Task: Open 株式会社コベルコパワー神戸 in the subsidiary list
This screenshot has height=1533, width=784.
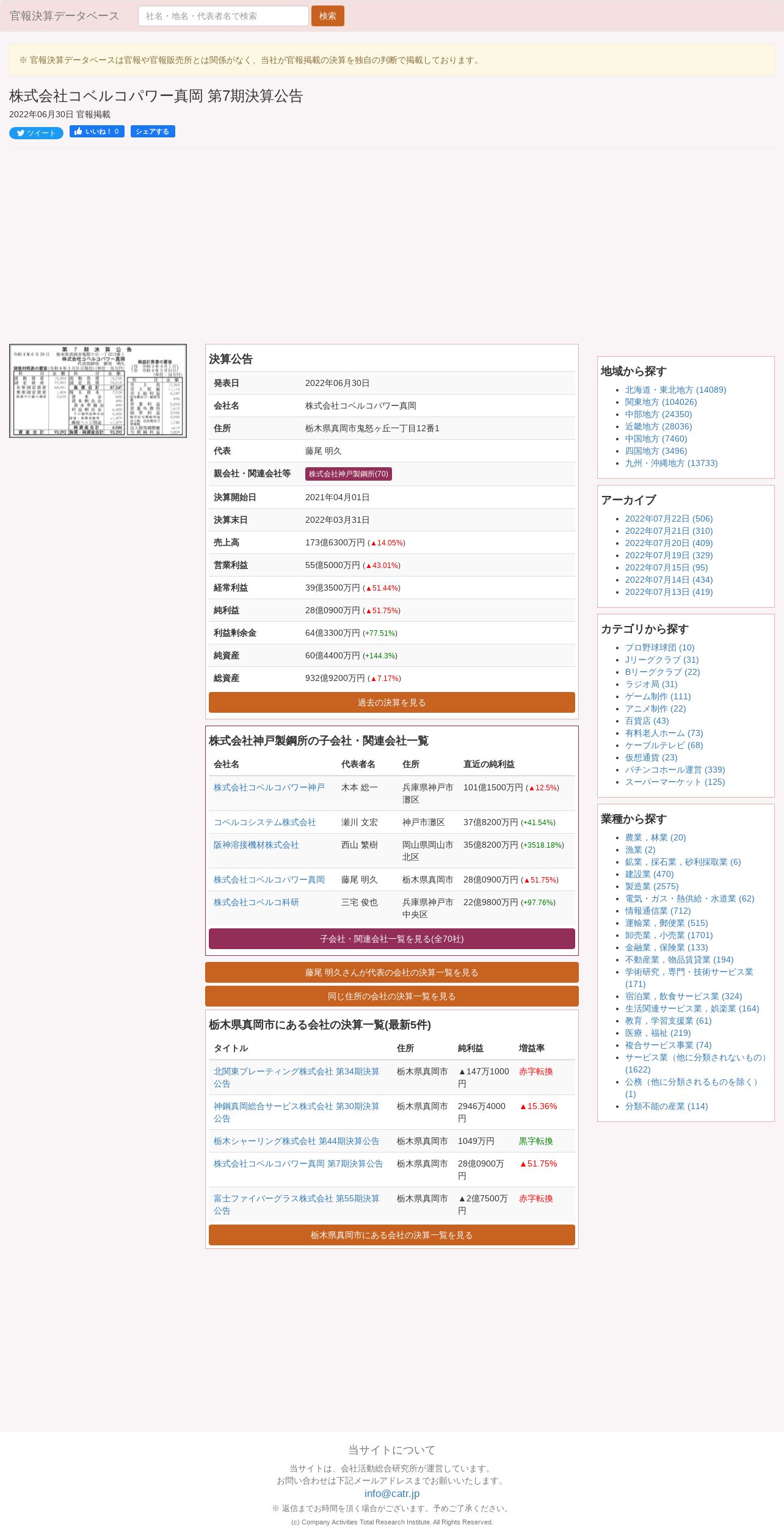Action: point(269,787)
